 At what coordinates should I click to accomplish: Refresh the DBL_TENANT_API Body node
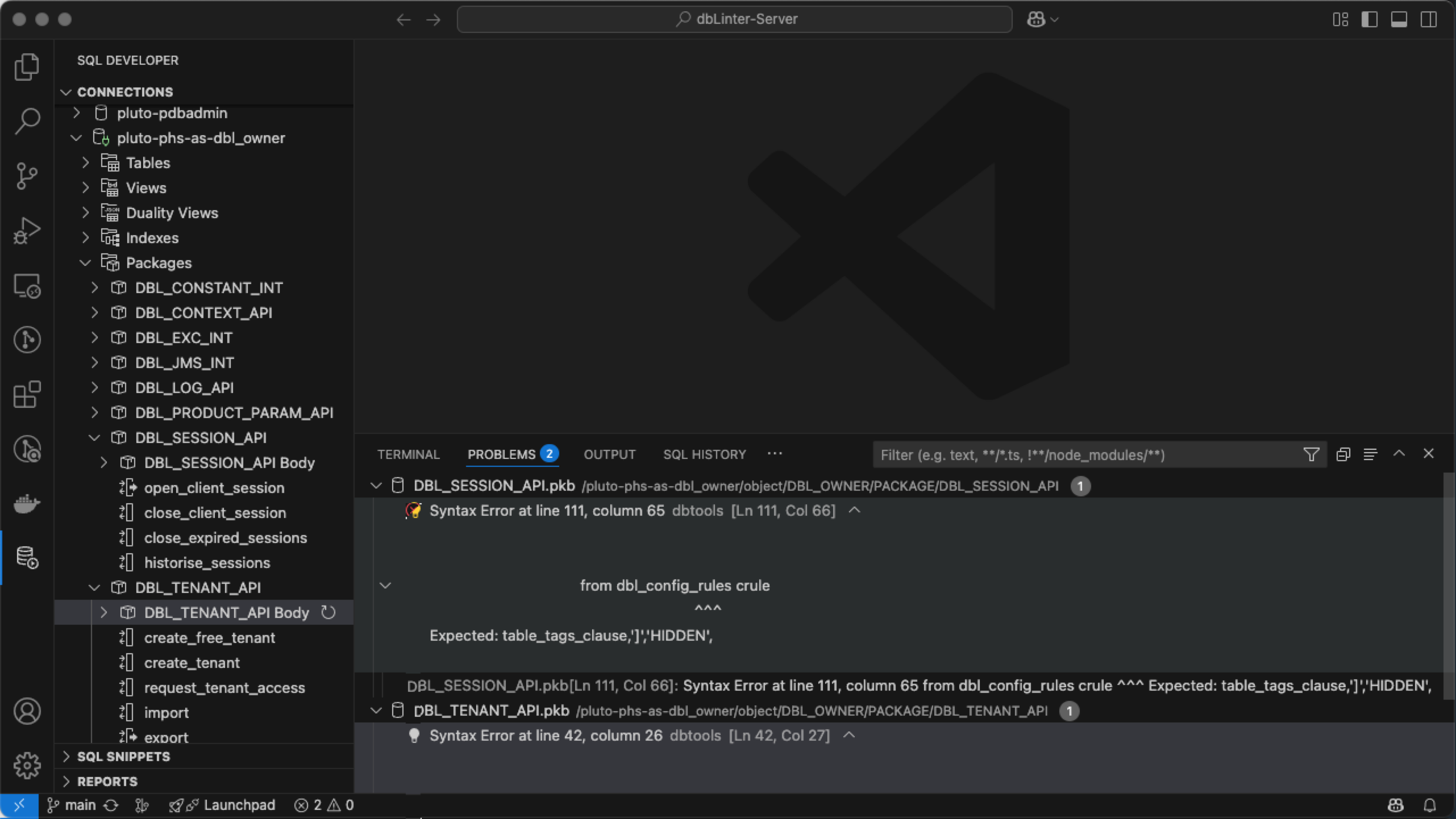pyautogui.click(x=328, y=612)
